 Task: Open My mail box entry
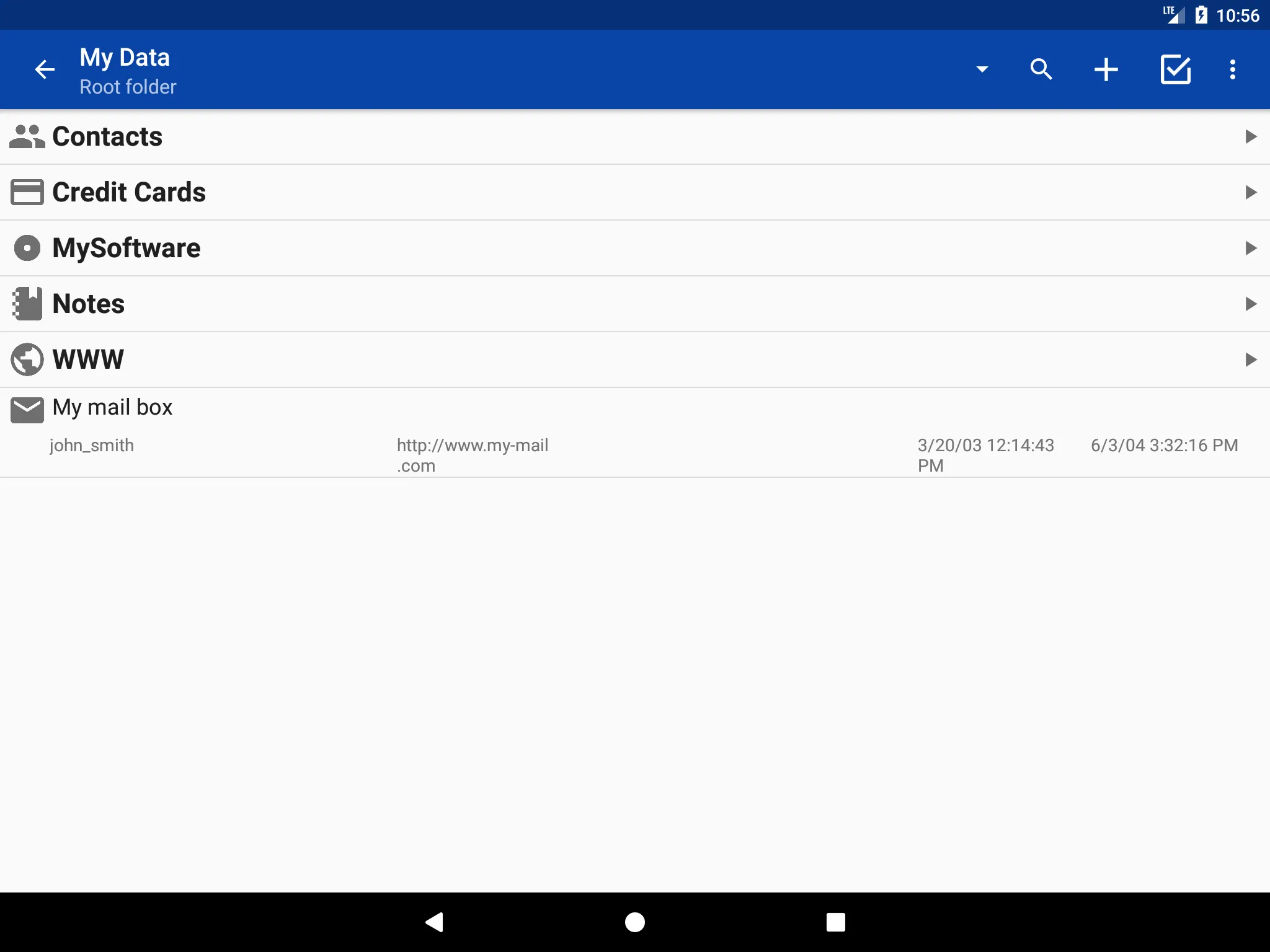tap(112, 406)
